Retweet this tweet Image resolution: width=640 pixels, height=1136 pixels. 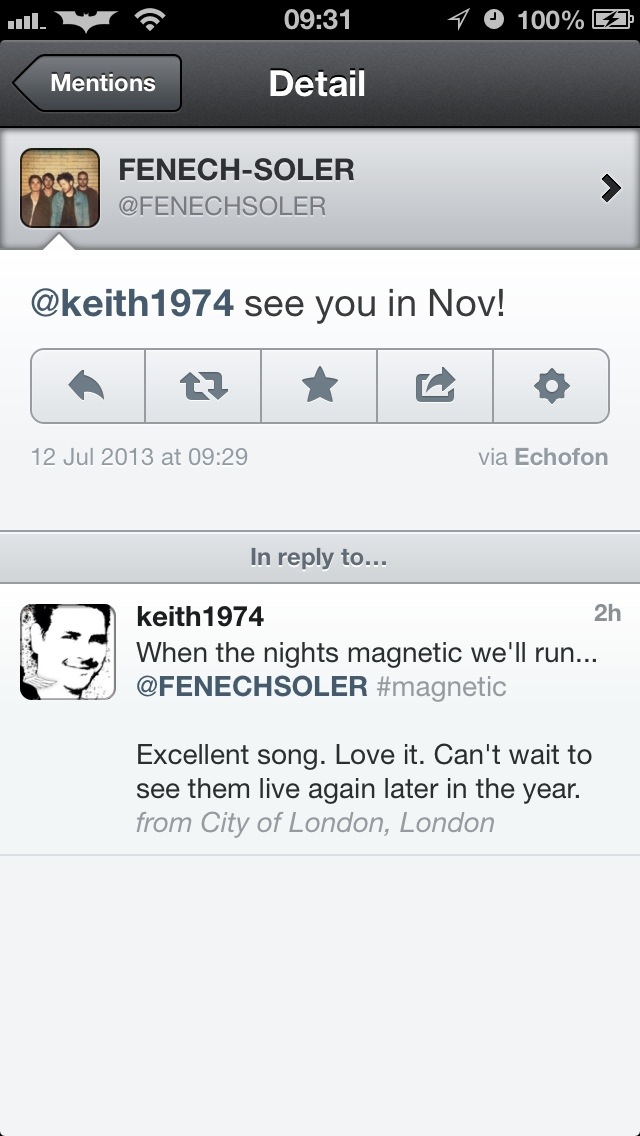point(203,385)
